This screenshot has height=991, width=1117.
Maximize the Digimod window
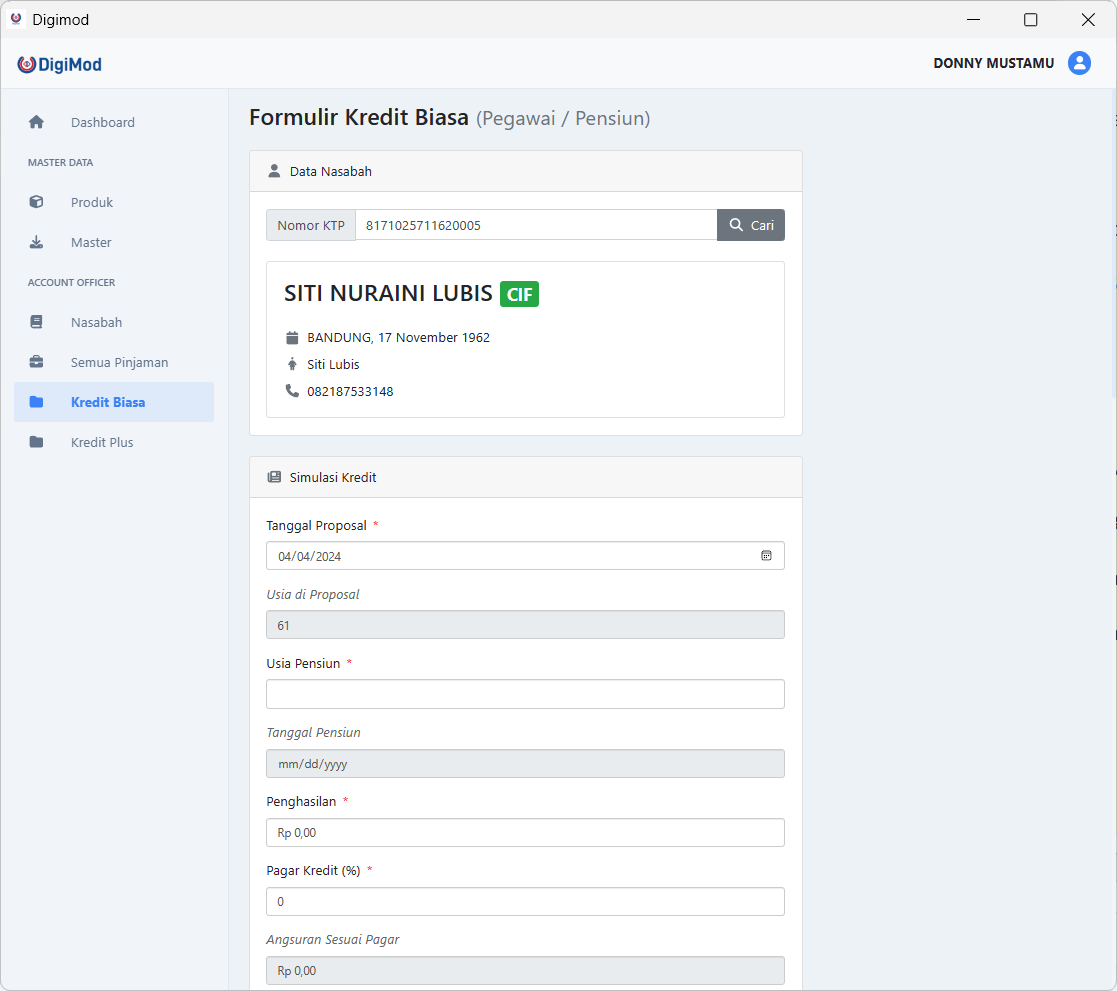1030,20
